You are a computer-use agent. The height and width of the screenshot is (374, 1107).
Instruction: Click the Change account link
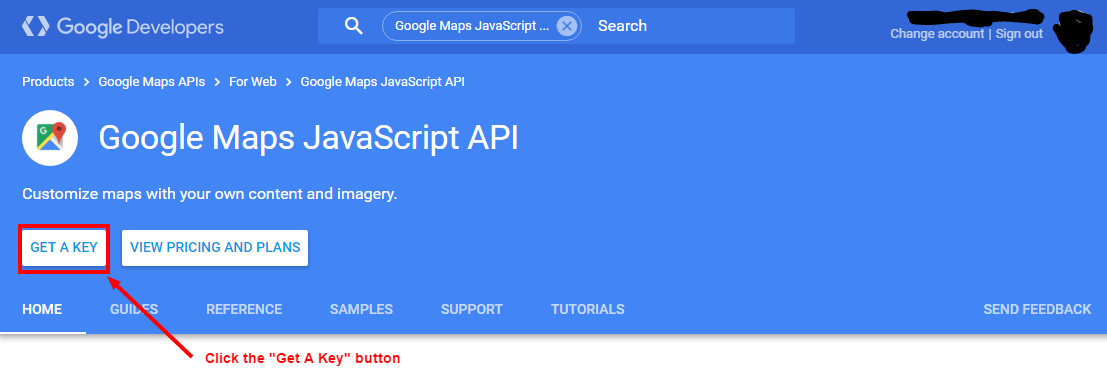point(937,34)
